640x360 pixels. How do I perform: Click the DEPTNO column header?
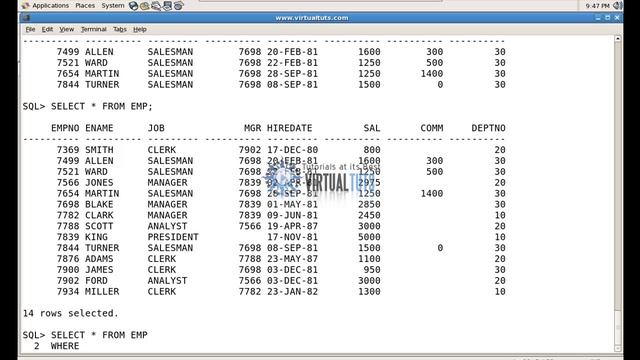pos(489,128)
